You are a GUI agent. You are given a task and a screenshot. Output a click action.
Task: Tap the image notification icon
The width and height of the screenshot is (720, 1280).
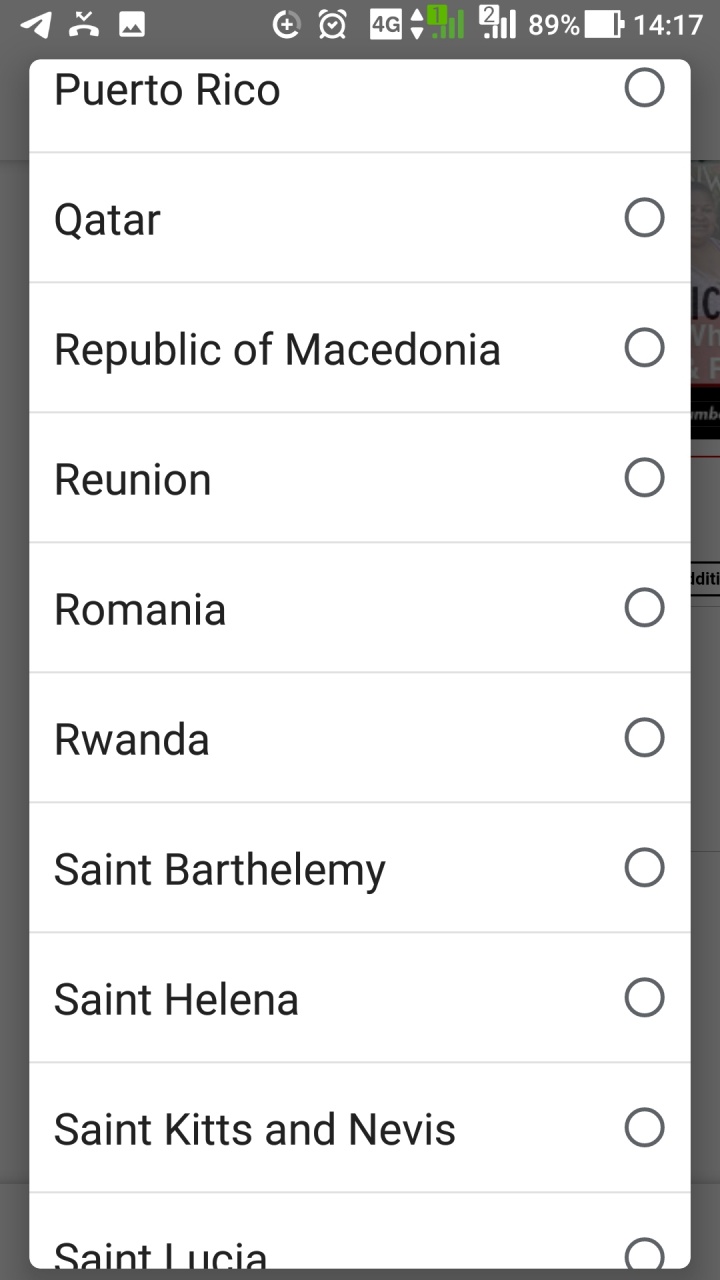point(132,24)
